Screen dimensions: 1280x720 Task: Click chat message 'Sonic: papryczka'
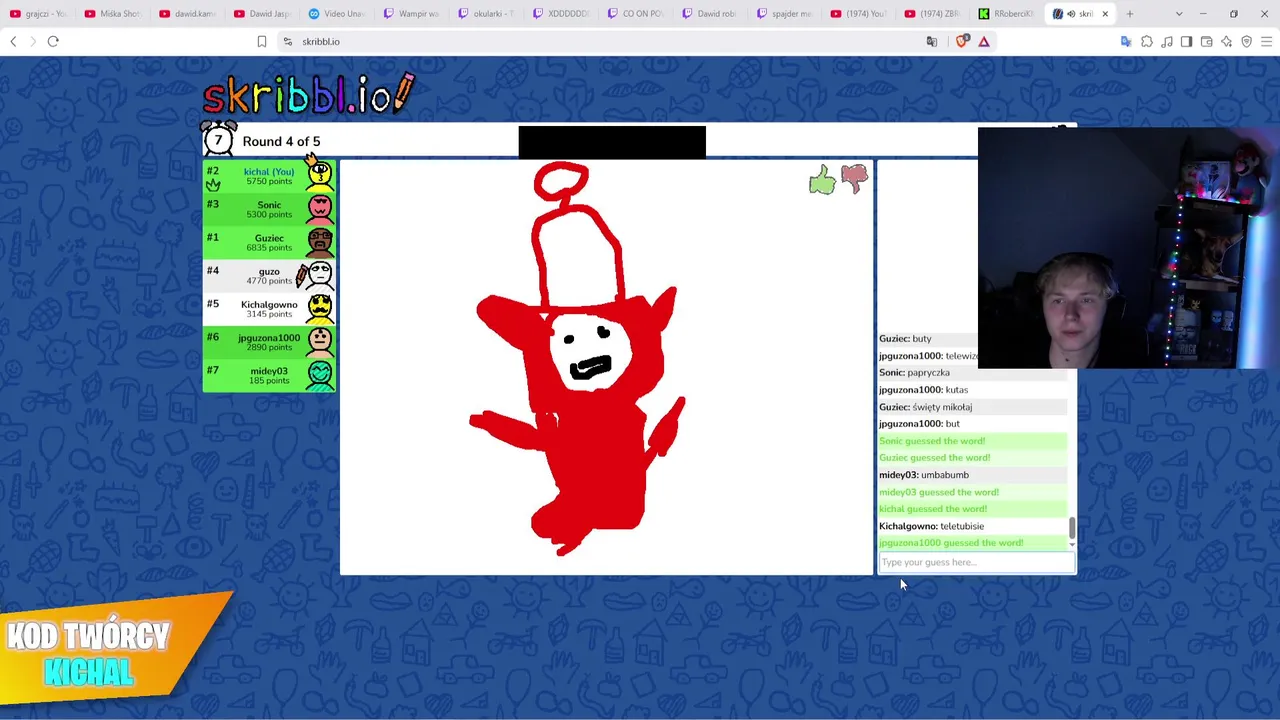[914, 373]
